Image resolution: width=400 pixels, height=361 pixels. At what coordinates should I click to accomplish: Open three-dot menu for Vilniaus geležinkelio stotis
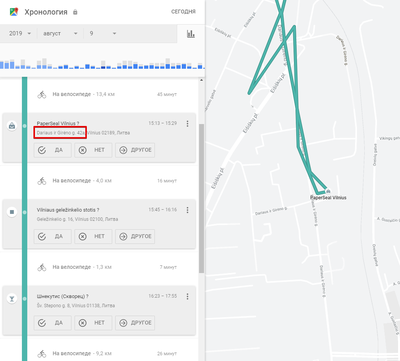point(187,210)
